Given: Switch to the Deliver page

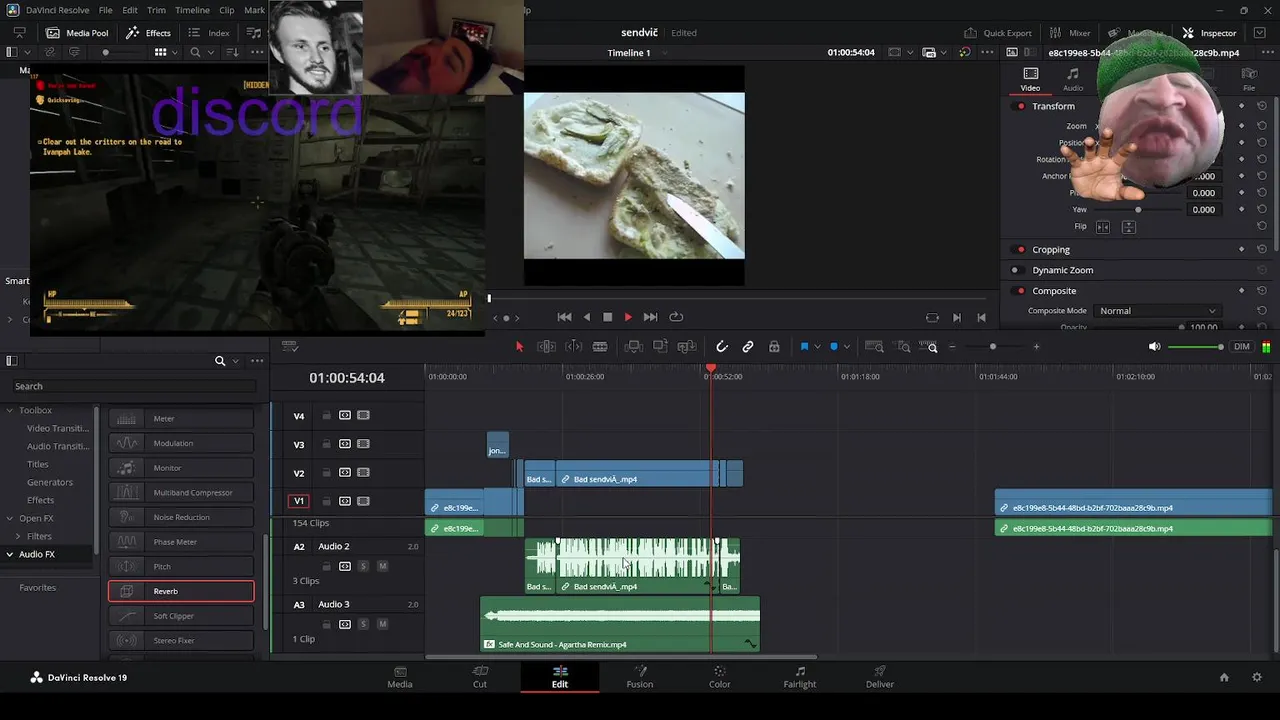Looking at the screenshot, I should tap(880, 677).
